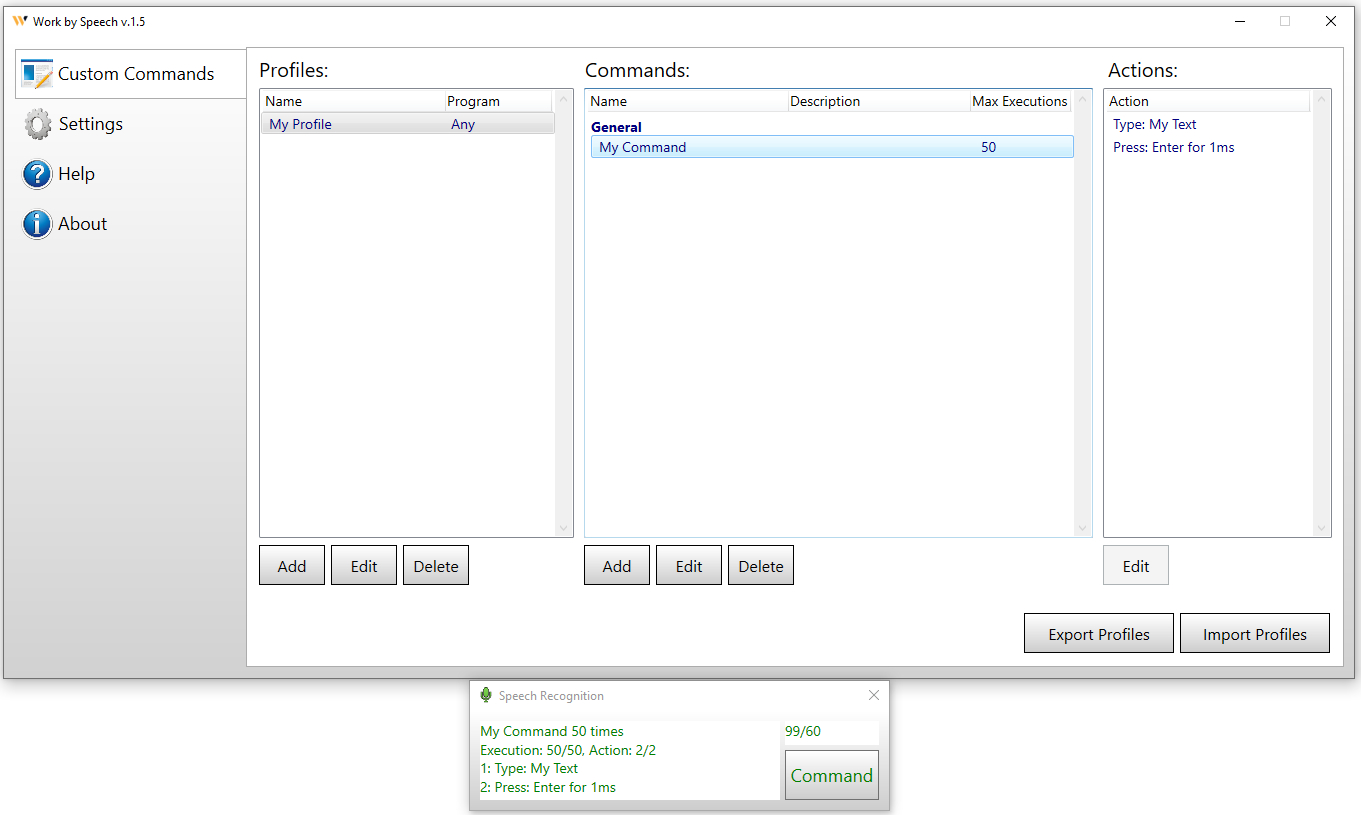Click the green microphone icon in Speech Recognition
Viewport: 1361px width, 815px height.
click(x=486, y=695)
